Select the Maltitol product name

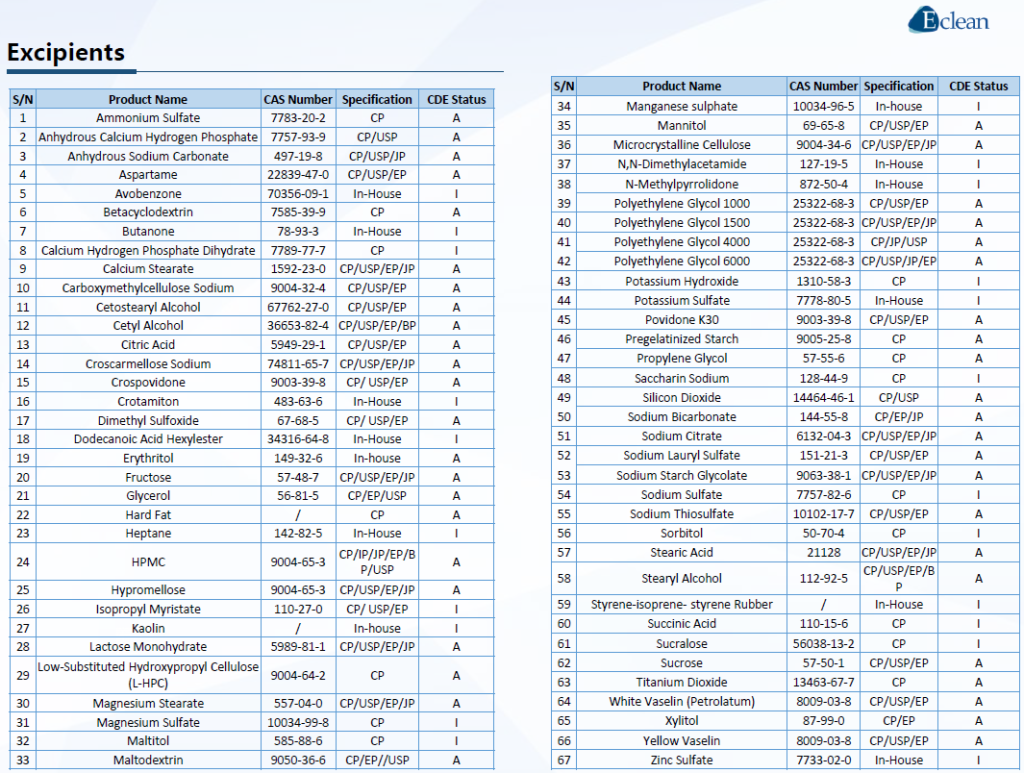[x=148, y=741]
